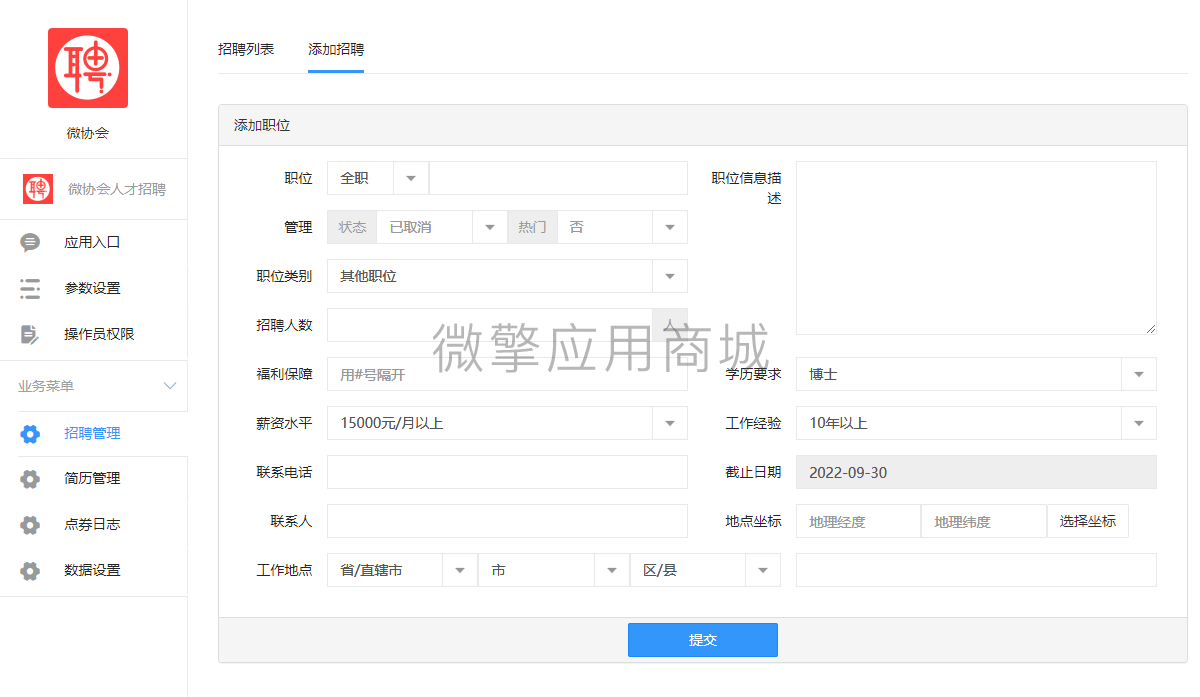1200x697 pixels.
Task: Click the 微协会人才招聘 link
Action: 117,189
